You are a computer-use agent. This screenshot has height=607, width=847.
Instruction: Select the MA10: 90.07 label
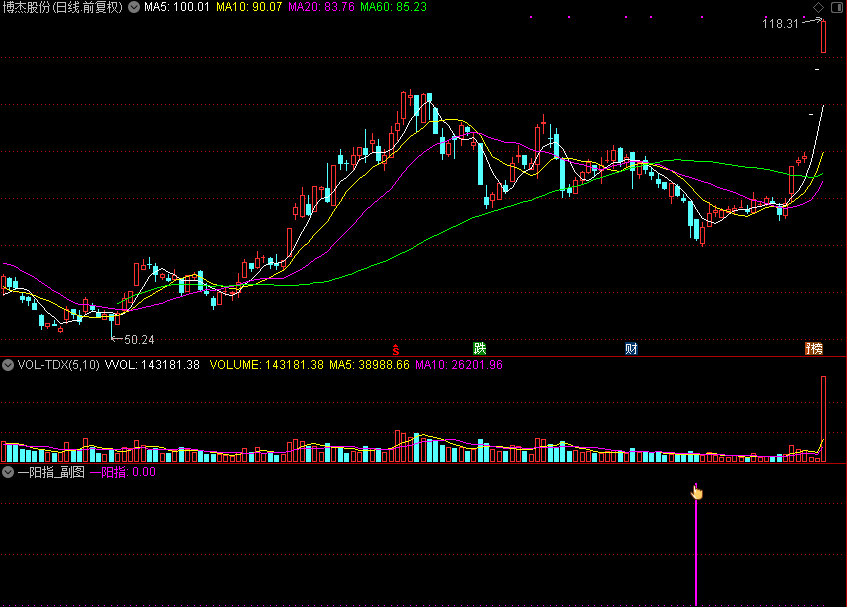coord(249,7)
